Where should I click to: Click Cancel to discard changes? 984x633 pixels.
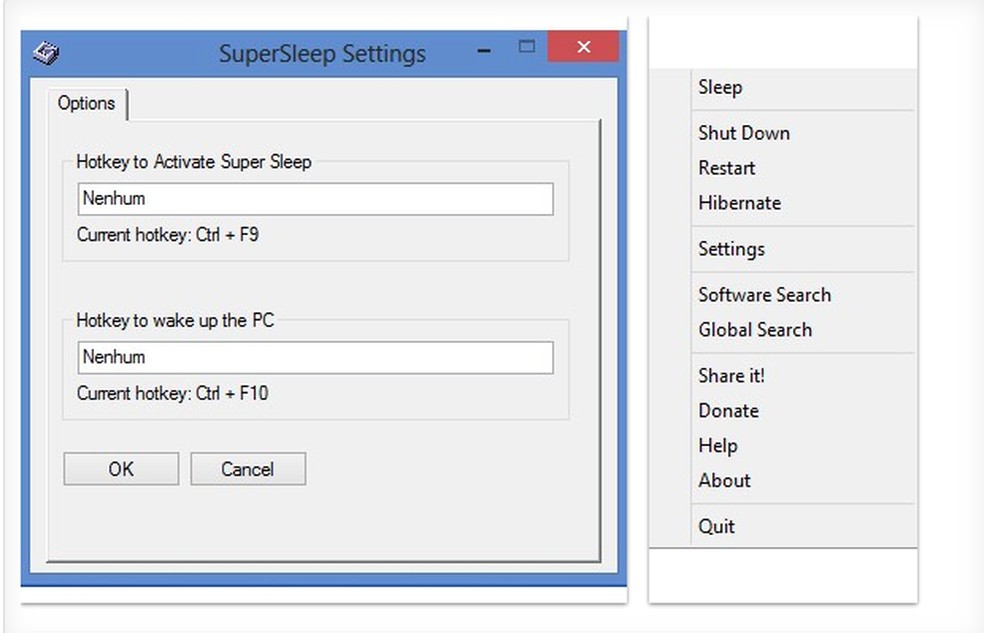click(x=247, y=468)
